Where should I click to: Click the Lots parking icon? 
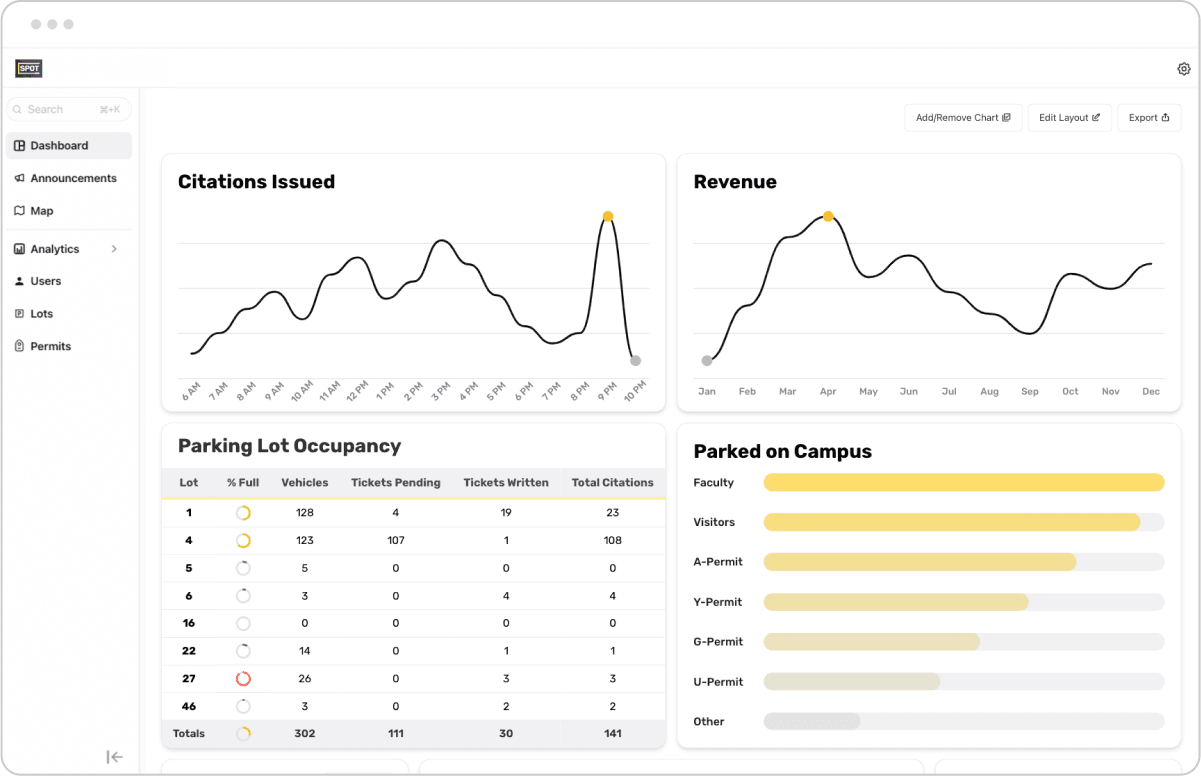(x=20, y=313)
